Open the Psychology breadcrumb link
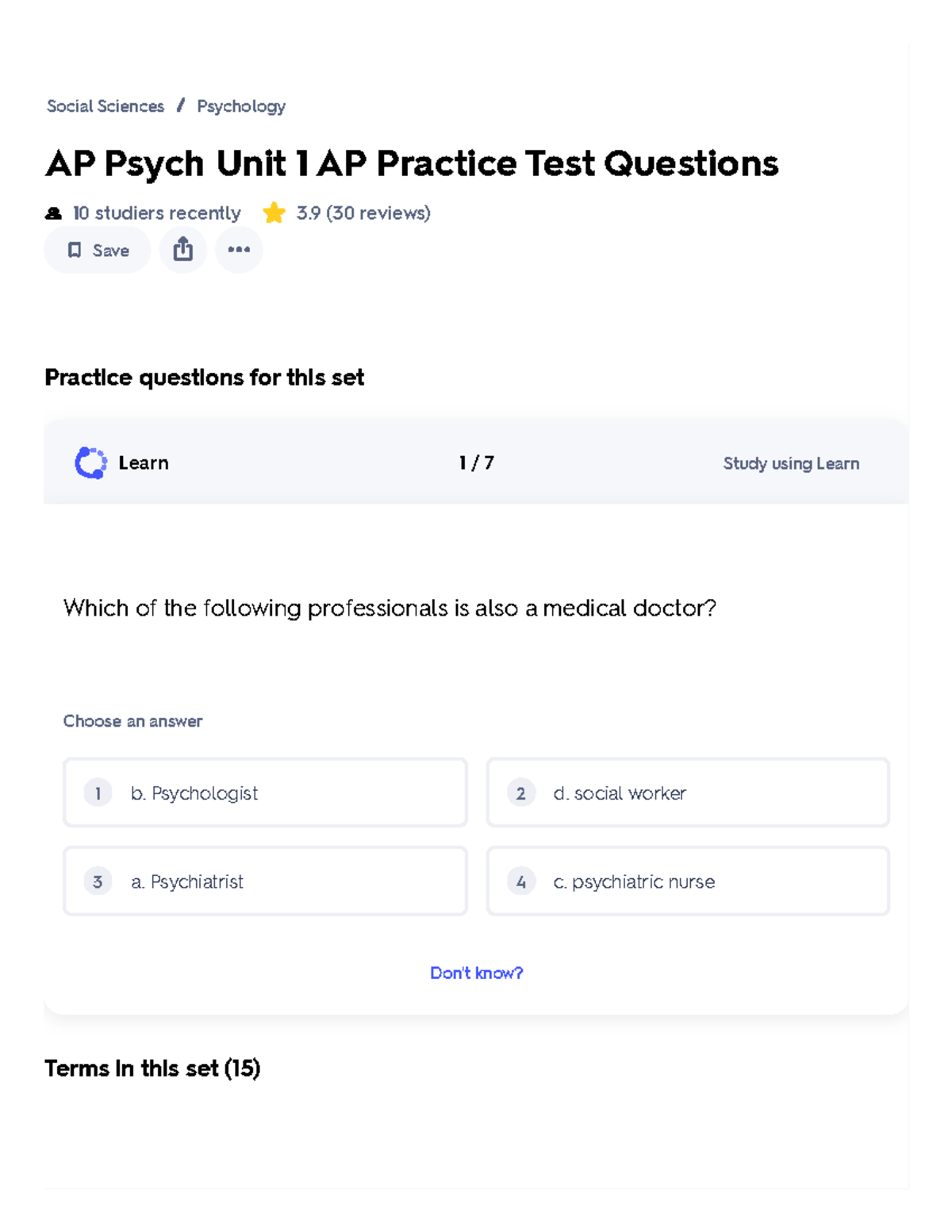This screenshot has width=952, height=1232. [240, 106]
